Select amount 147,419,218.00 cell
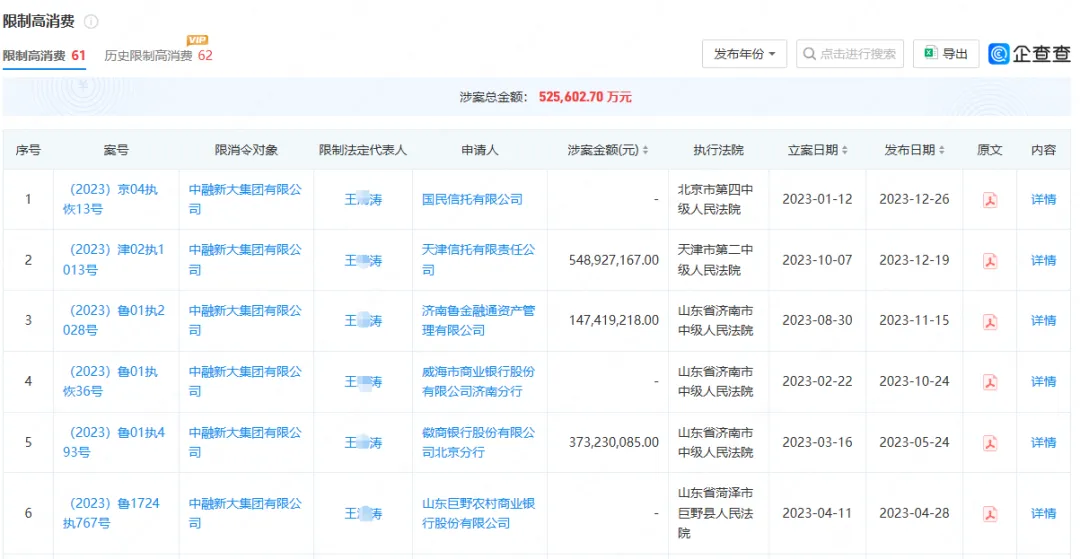 pyautogui.click(x=614, y=321)
